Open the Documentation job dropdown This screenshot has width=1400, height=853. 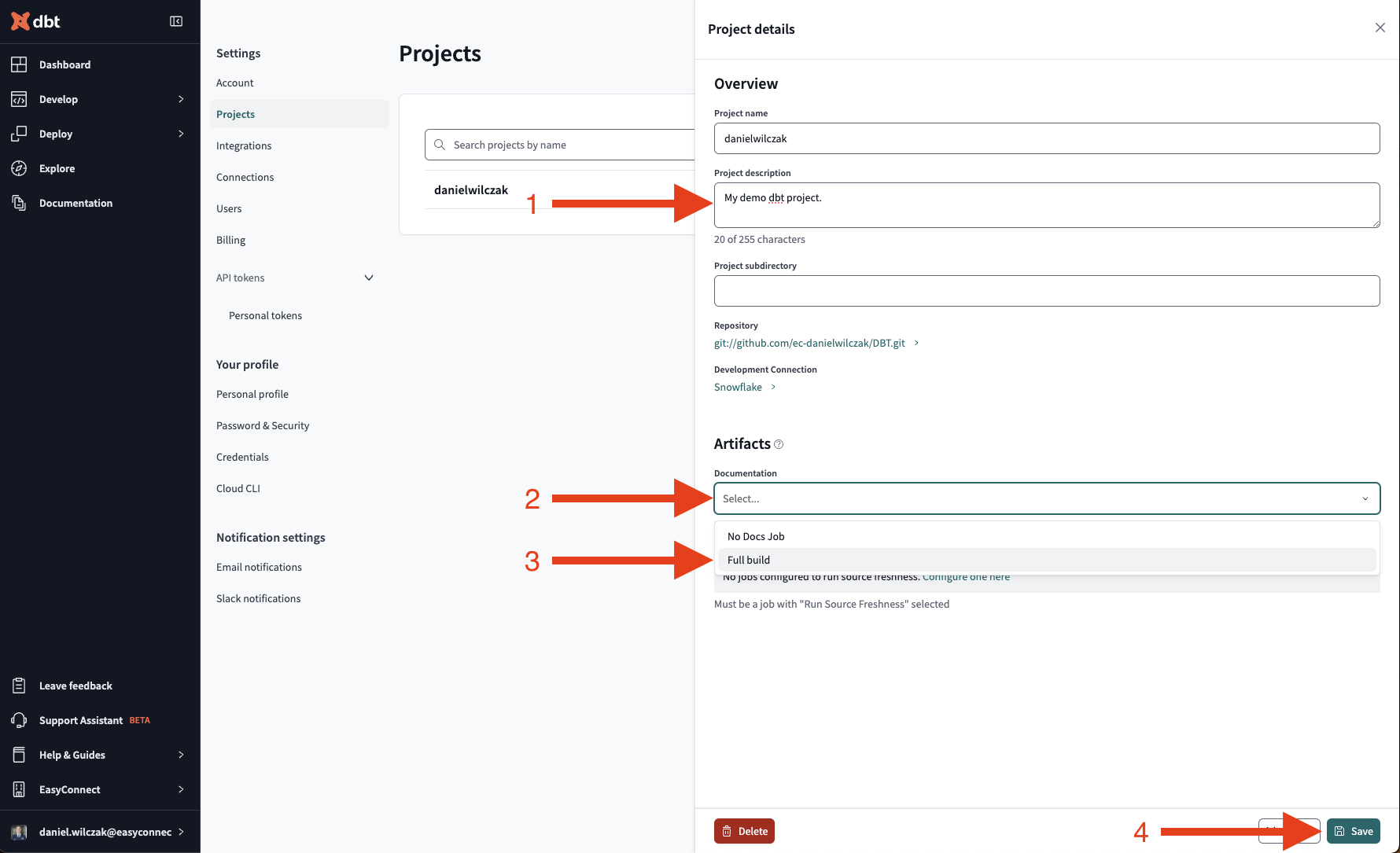click(x=1047, y=498)
